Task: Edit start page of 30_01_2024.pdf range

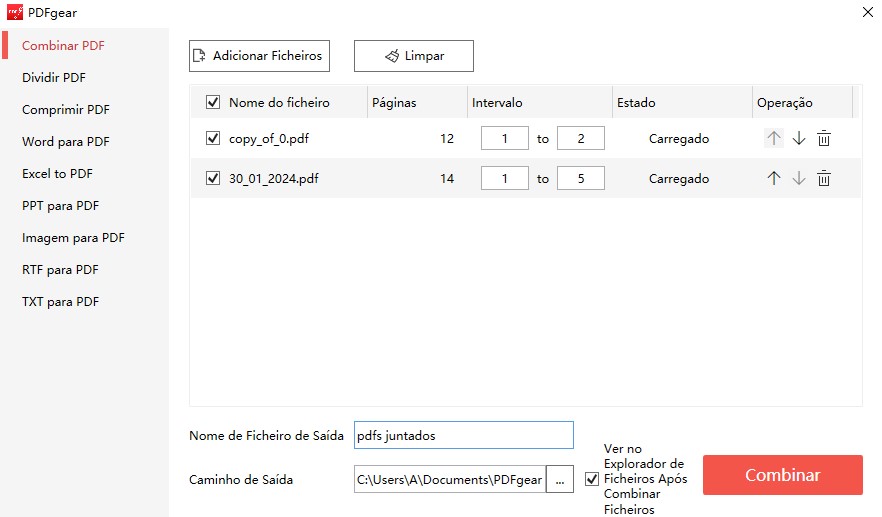Action: pyautogui.click(x=505, y=178)
